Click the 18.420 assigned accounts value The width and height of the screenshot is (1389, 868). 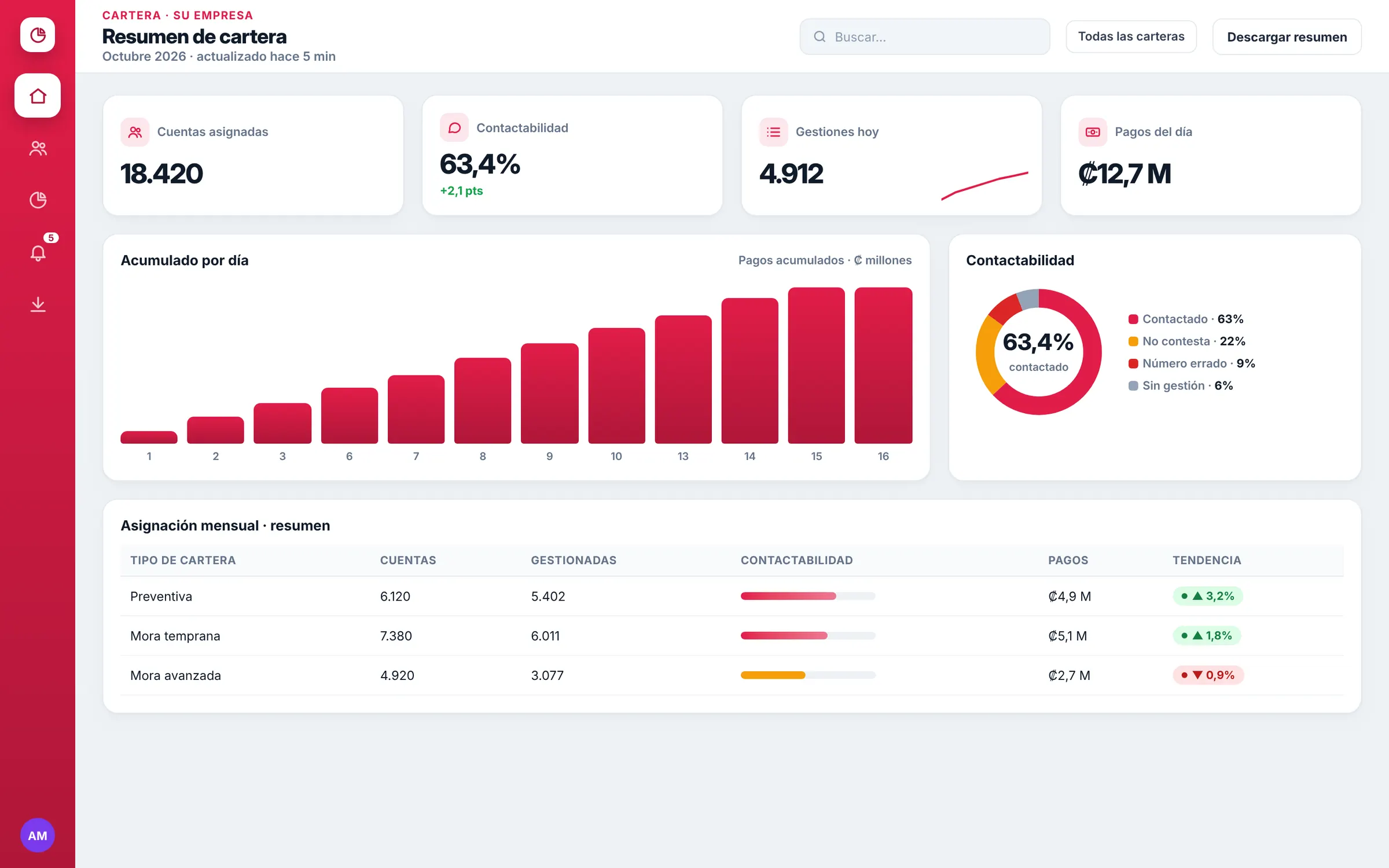[x=161, y=174]
